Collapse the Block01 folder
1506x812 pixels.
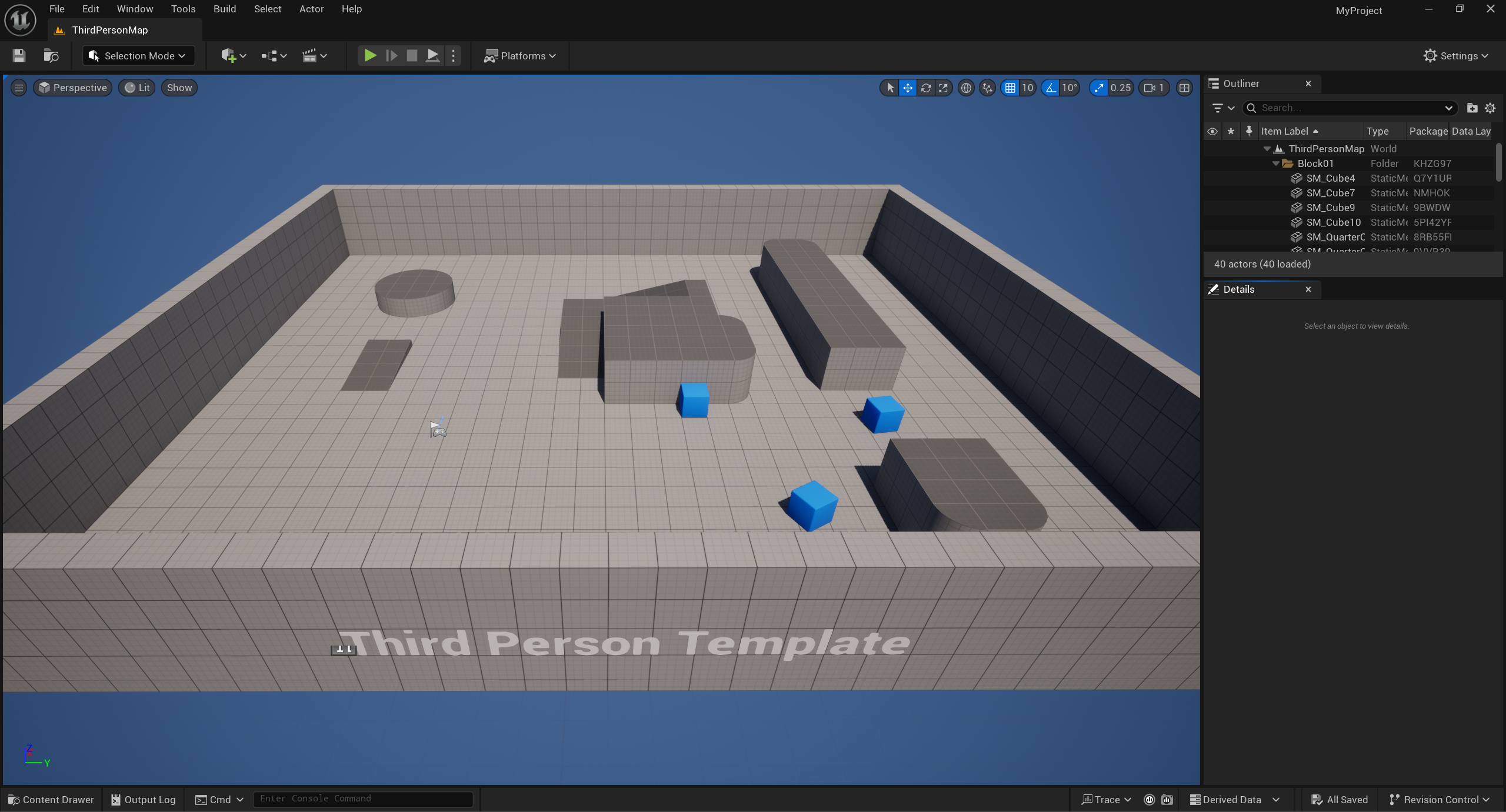pyautogui.click(x=1275, y=163)
